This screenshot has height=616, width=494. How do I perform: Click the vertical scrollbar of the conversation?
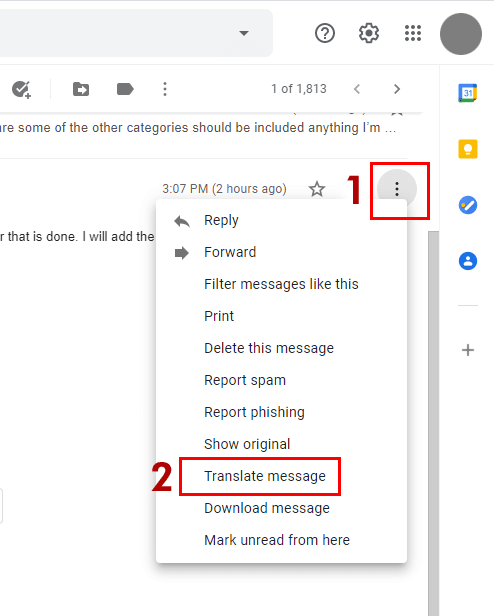point(433,424)
